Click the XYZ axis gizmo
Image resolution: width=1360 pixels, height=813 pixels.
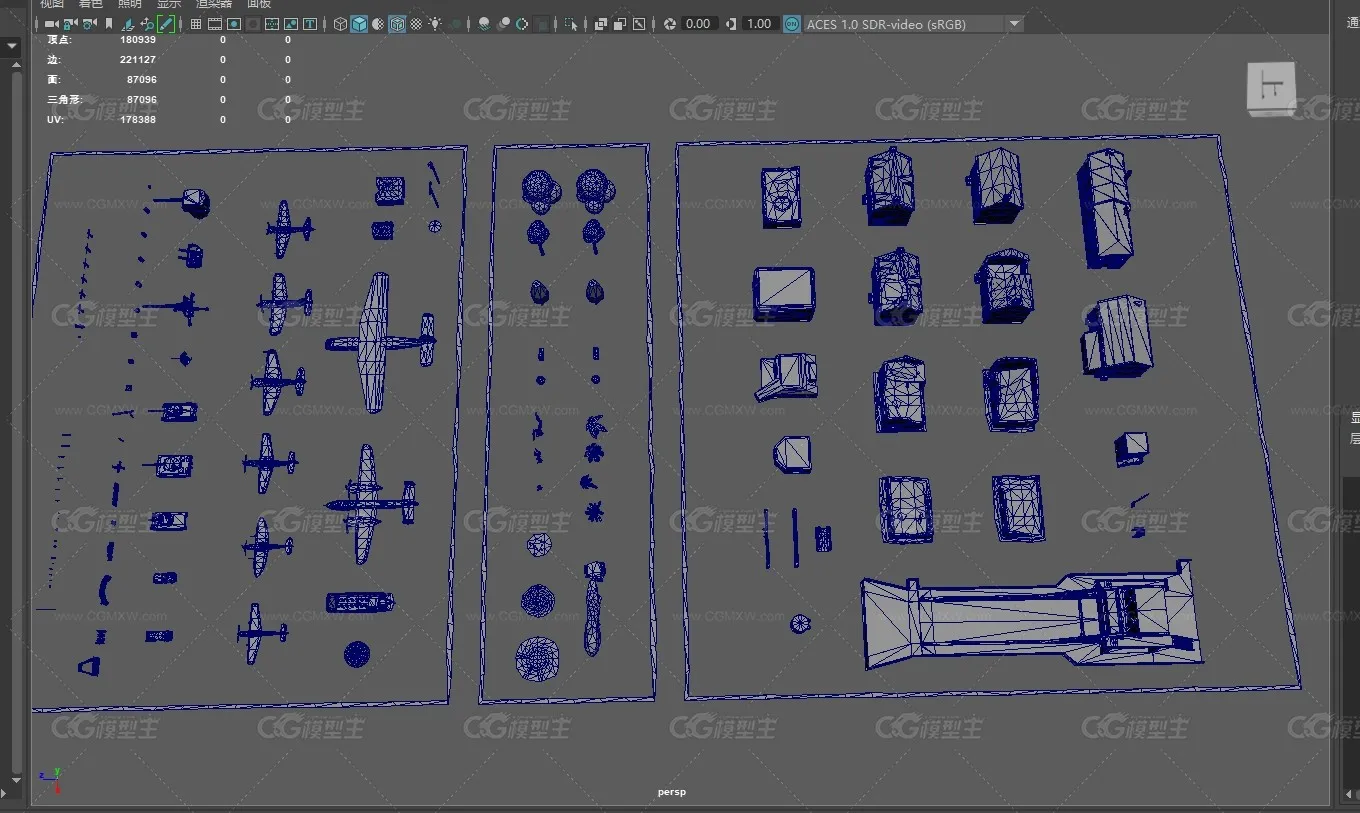(x=50, y=781)
